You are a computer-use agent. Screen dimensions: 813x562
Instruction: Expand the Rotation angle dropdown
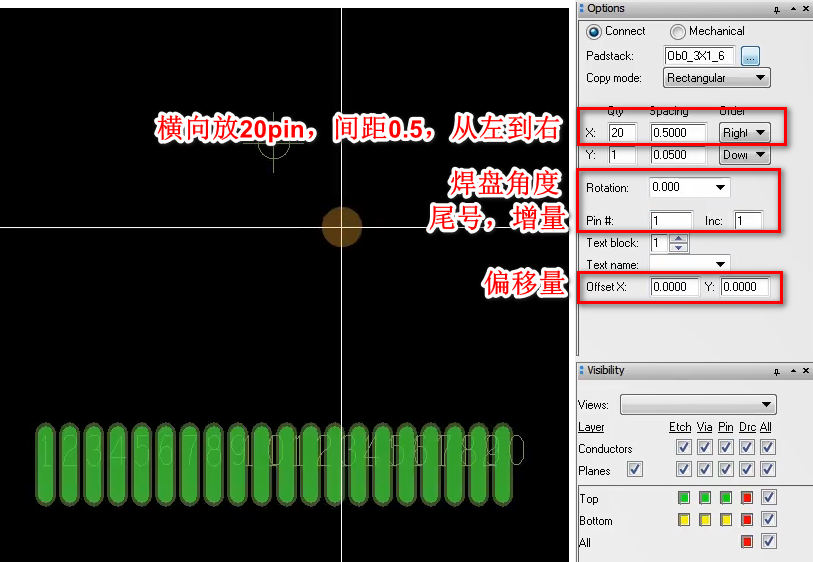pyautogui.click(x=689, y=187)
